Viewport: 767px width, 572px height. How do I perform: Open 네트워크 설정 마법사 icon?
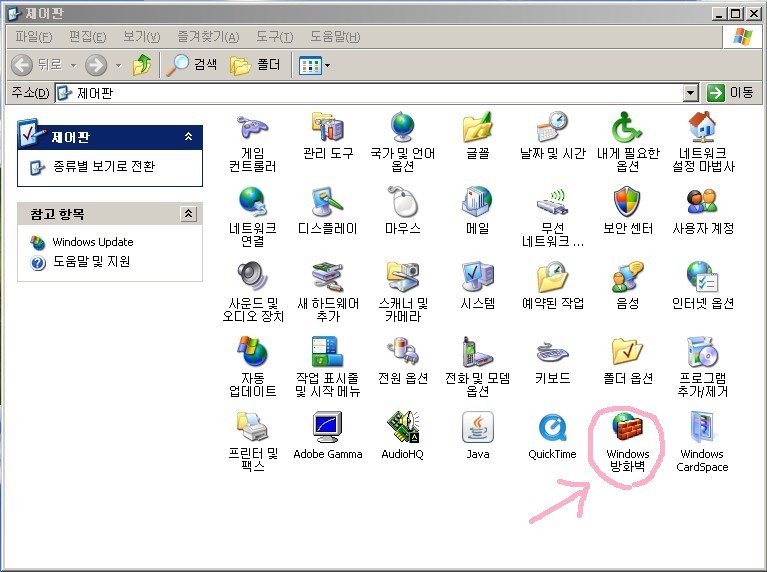tap(702, 127)
